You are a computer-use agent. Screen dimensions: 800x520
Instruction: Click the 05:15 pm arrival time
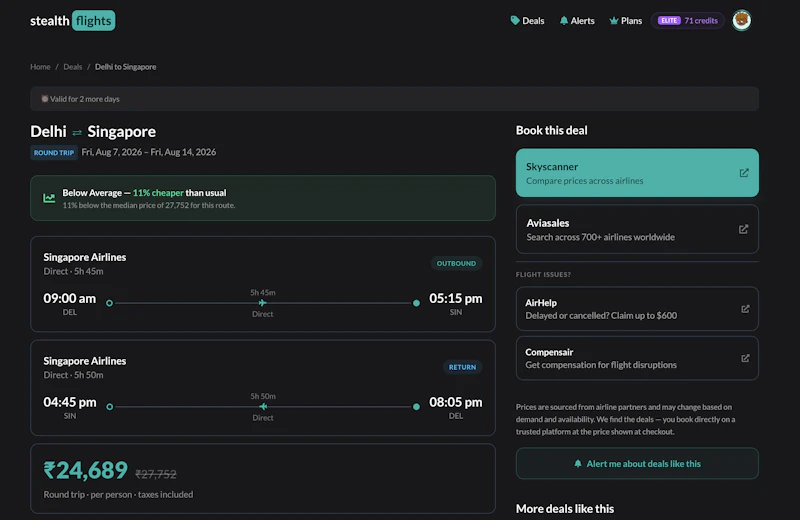(456, 299)
